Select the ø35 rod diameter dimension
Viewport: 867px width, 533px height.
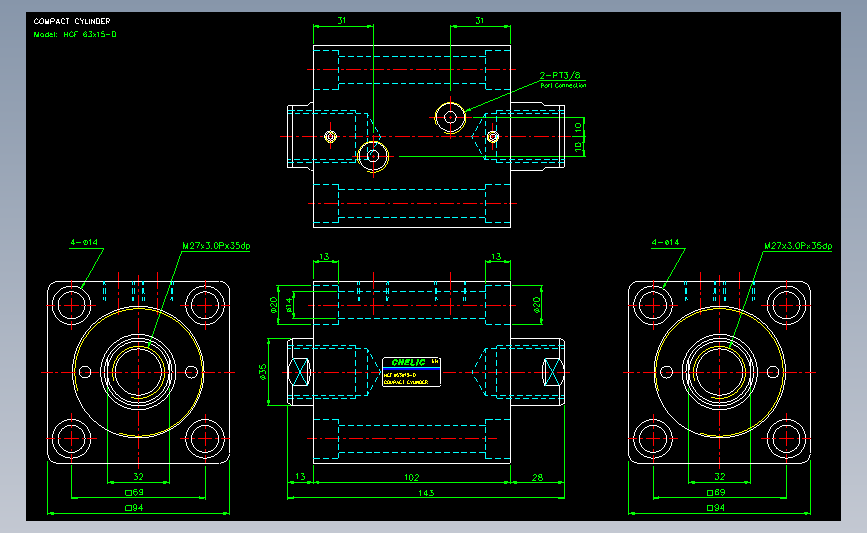click(263, 372)
